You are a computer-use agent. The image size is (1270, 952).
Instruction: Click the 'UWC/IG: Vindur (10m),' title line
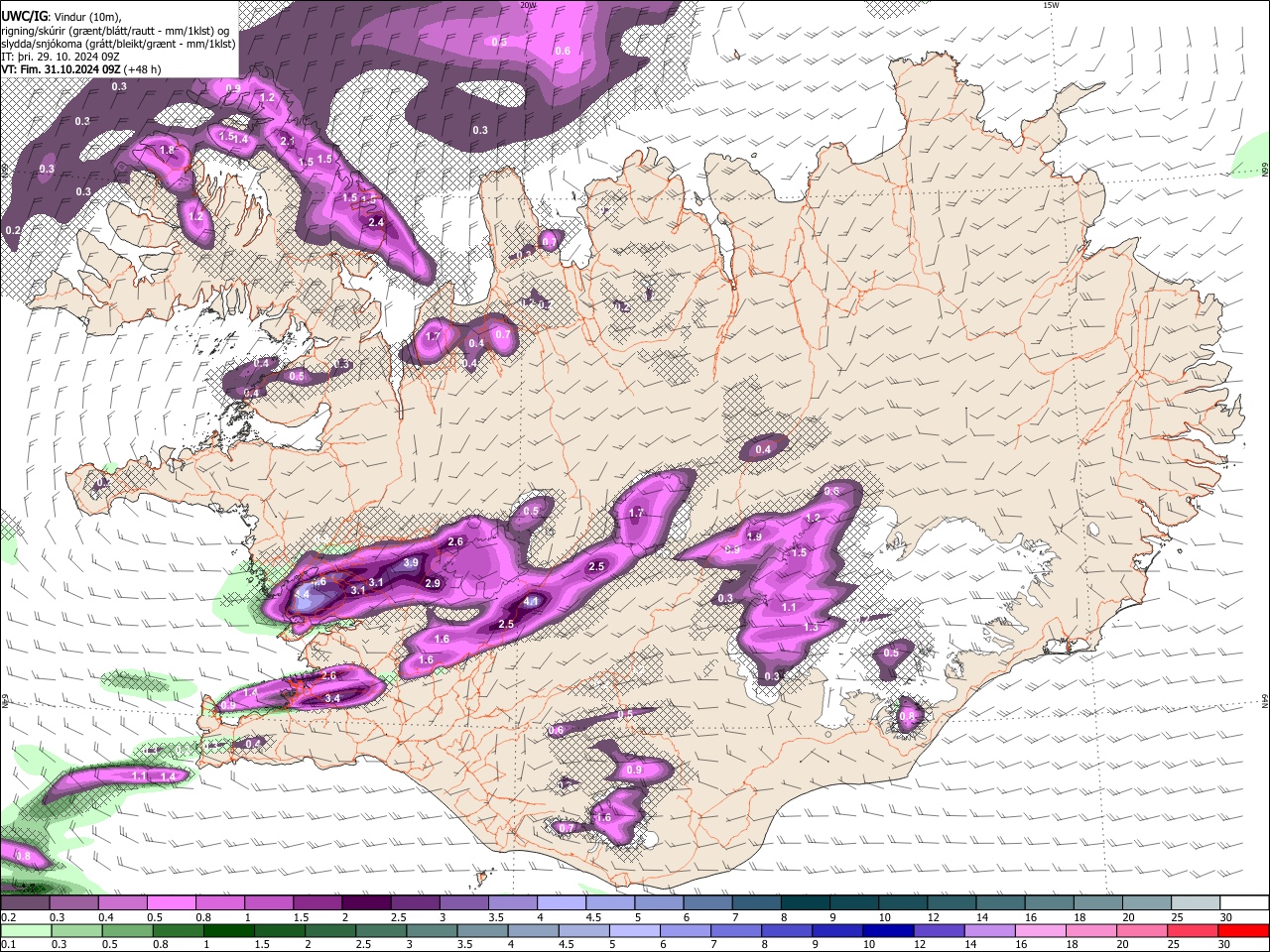pyautogui.click(x=61, y=16)
